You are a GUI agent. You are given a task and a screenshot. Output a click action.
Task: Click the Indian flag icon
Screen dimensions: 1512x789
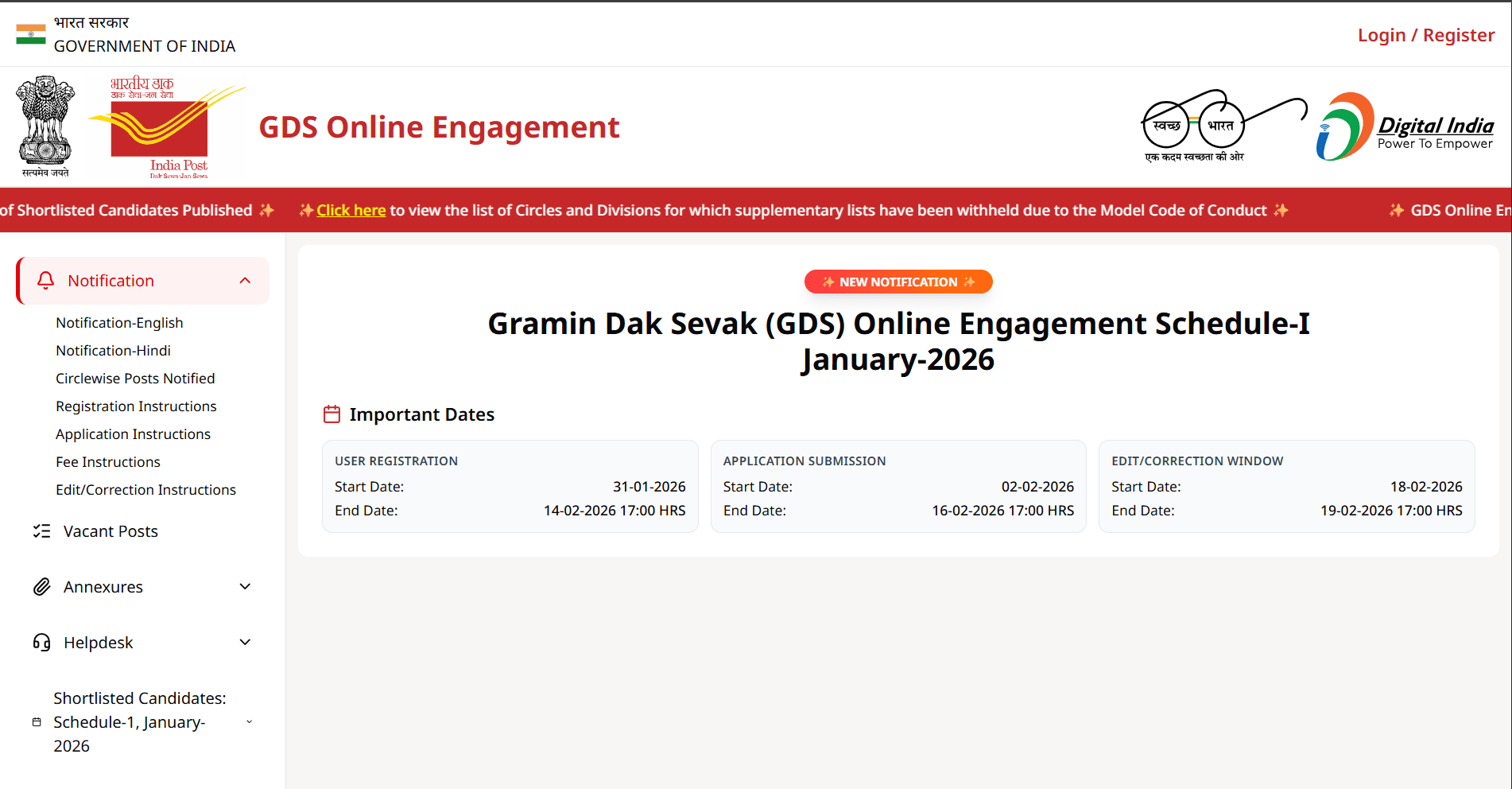[x=31, y=34]
